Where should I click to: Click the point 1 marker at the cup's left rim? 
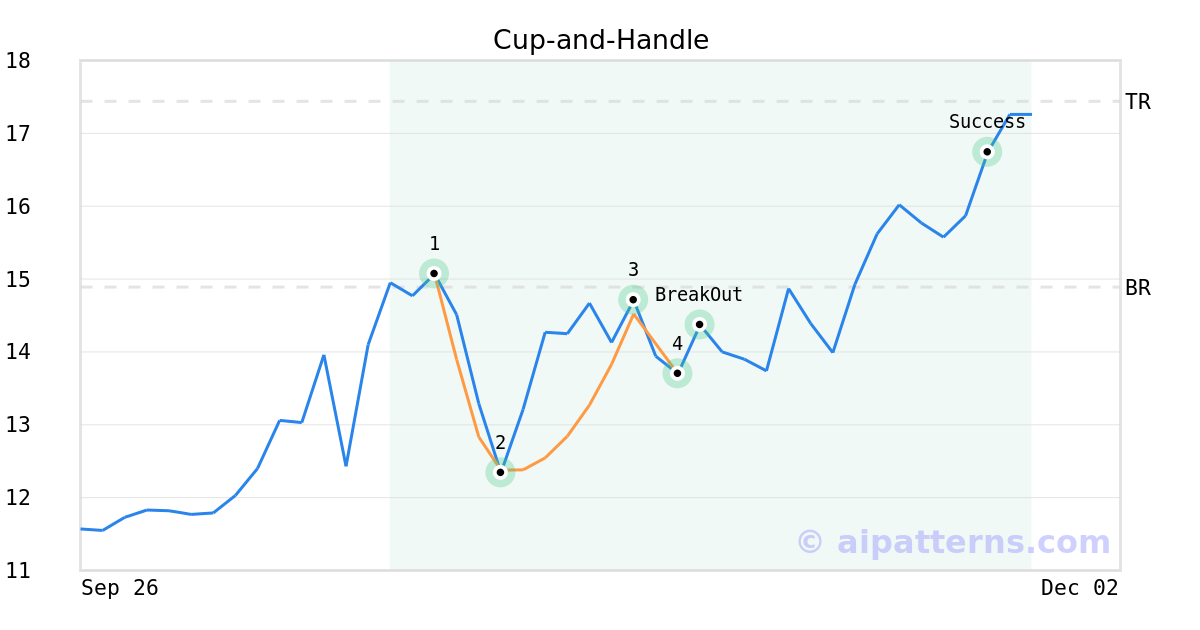click(434, 273)
